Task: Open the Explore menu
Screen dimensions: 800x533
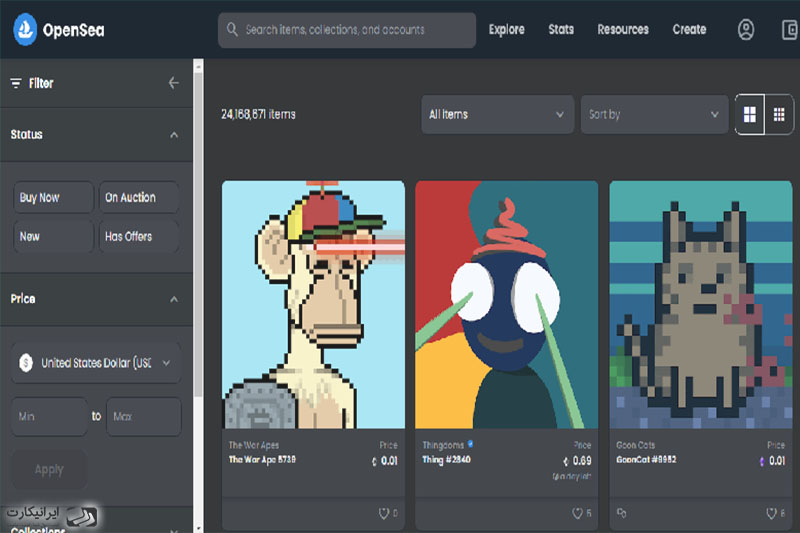Action: tap(507, 30)
